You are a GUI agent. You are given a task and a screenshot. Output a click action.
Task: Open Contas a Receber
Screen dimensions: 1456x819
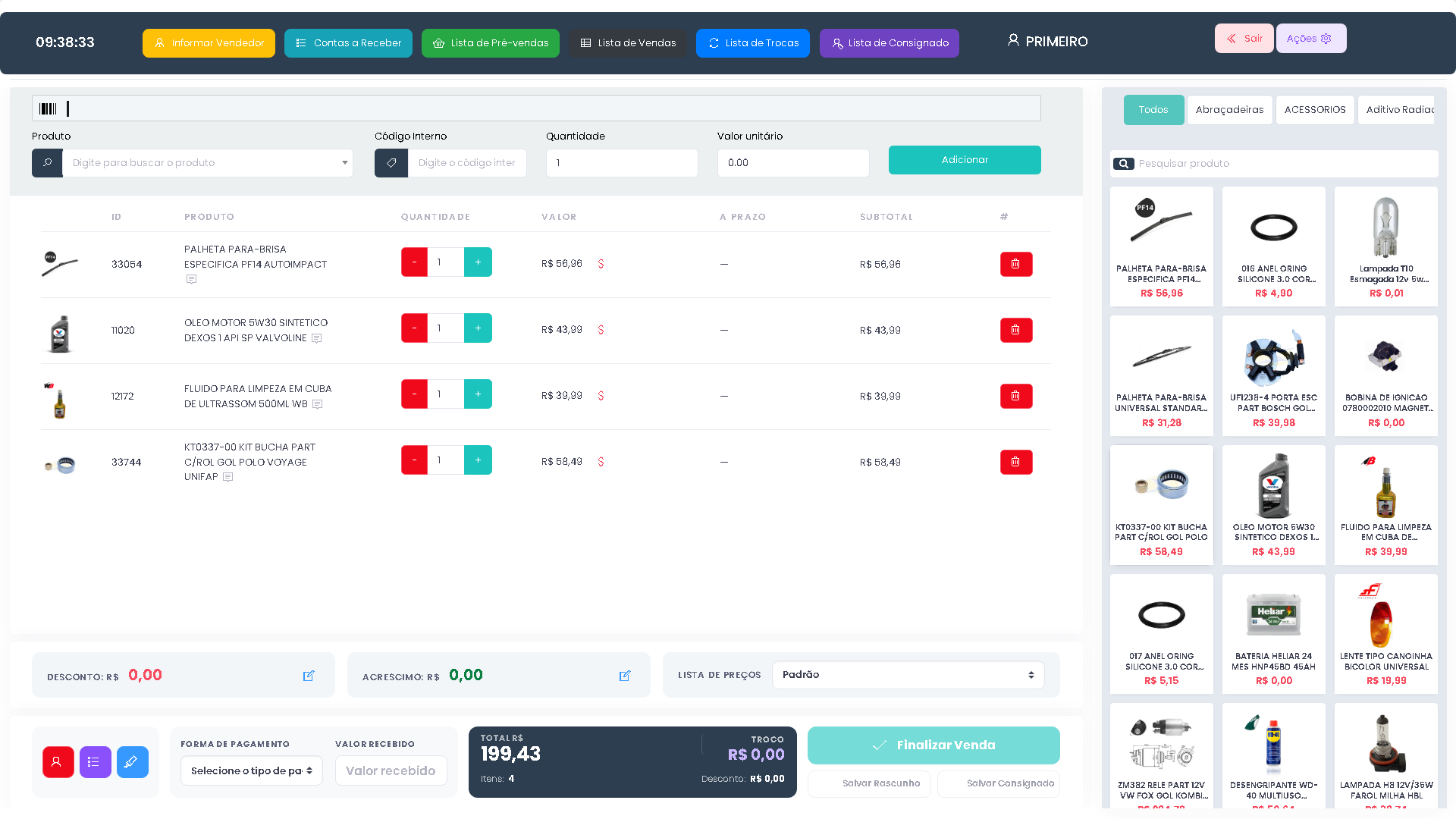coord(348,43)
